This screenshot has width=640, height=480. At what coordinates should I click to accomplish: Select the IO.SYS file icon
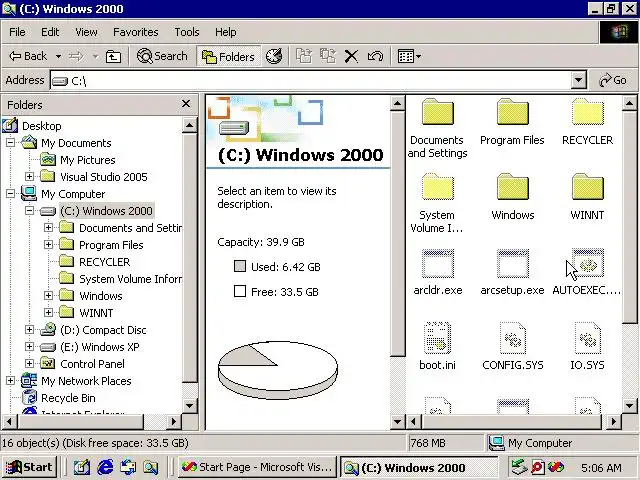click(587, 338)
